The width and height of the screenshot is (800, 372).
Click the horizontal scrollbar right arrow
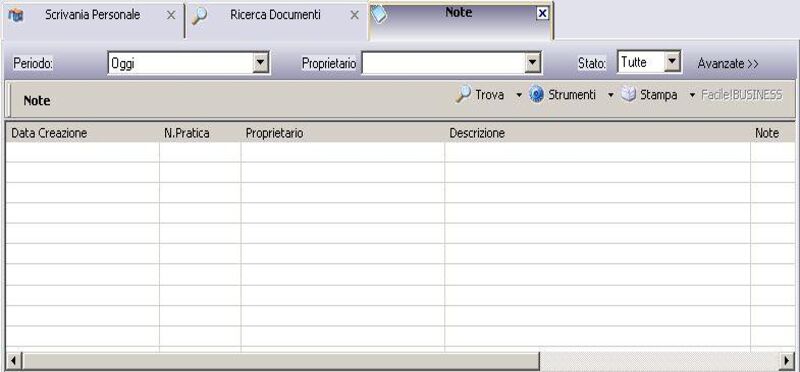787,361
